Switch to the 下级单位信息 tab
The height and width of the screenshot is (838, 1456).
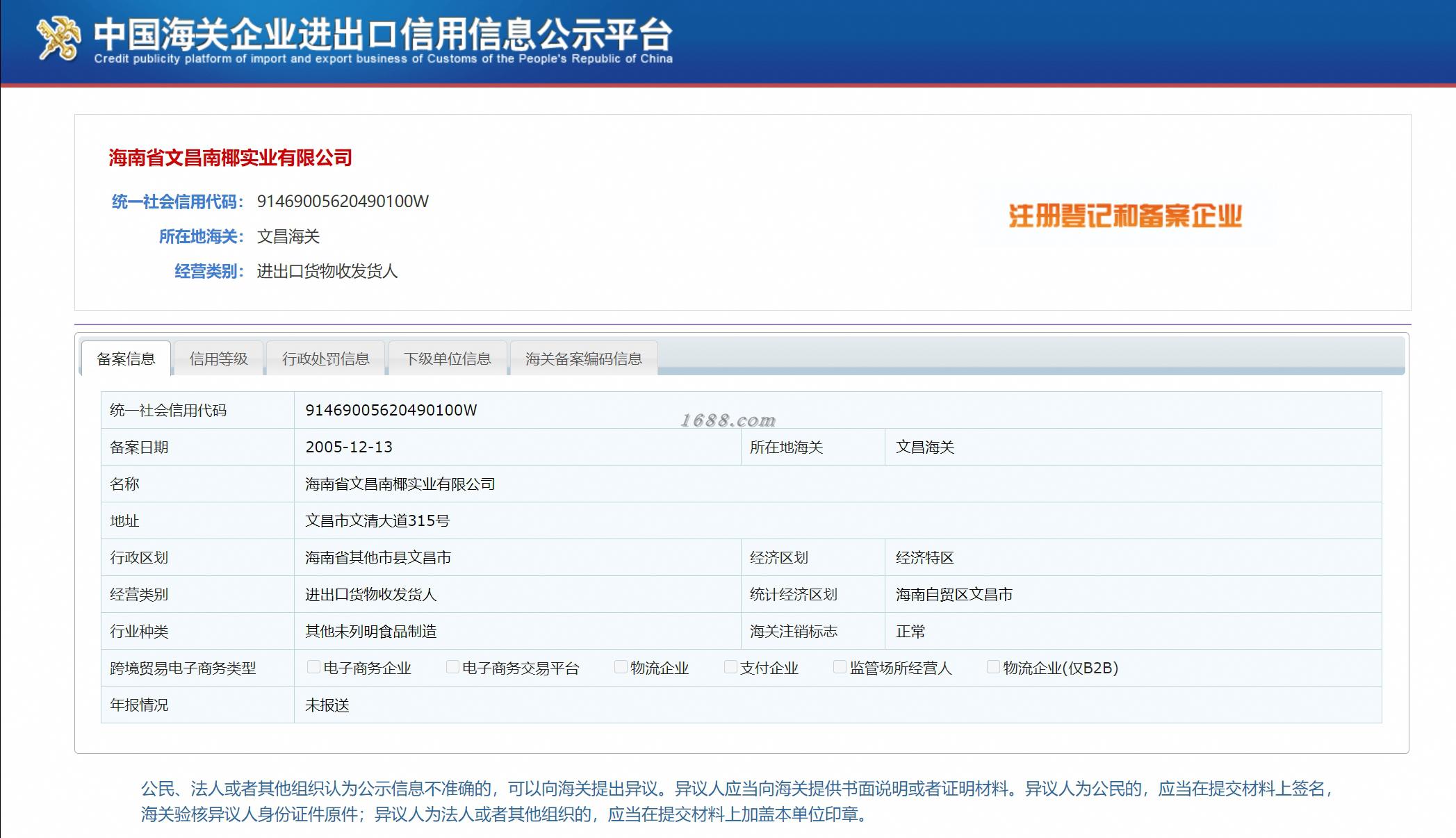tap(448, 359)
